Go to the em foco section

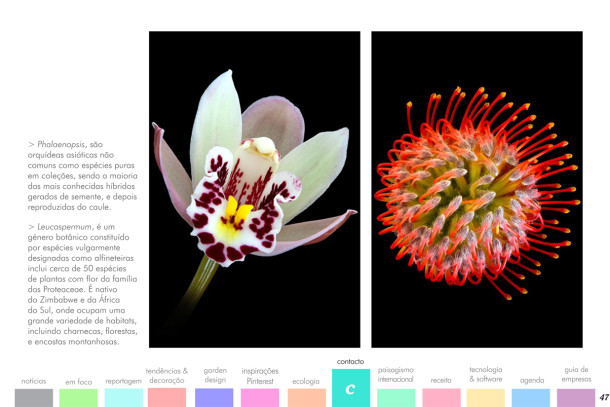click(x=78, y=381)
